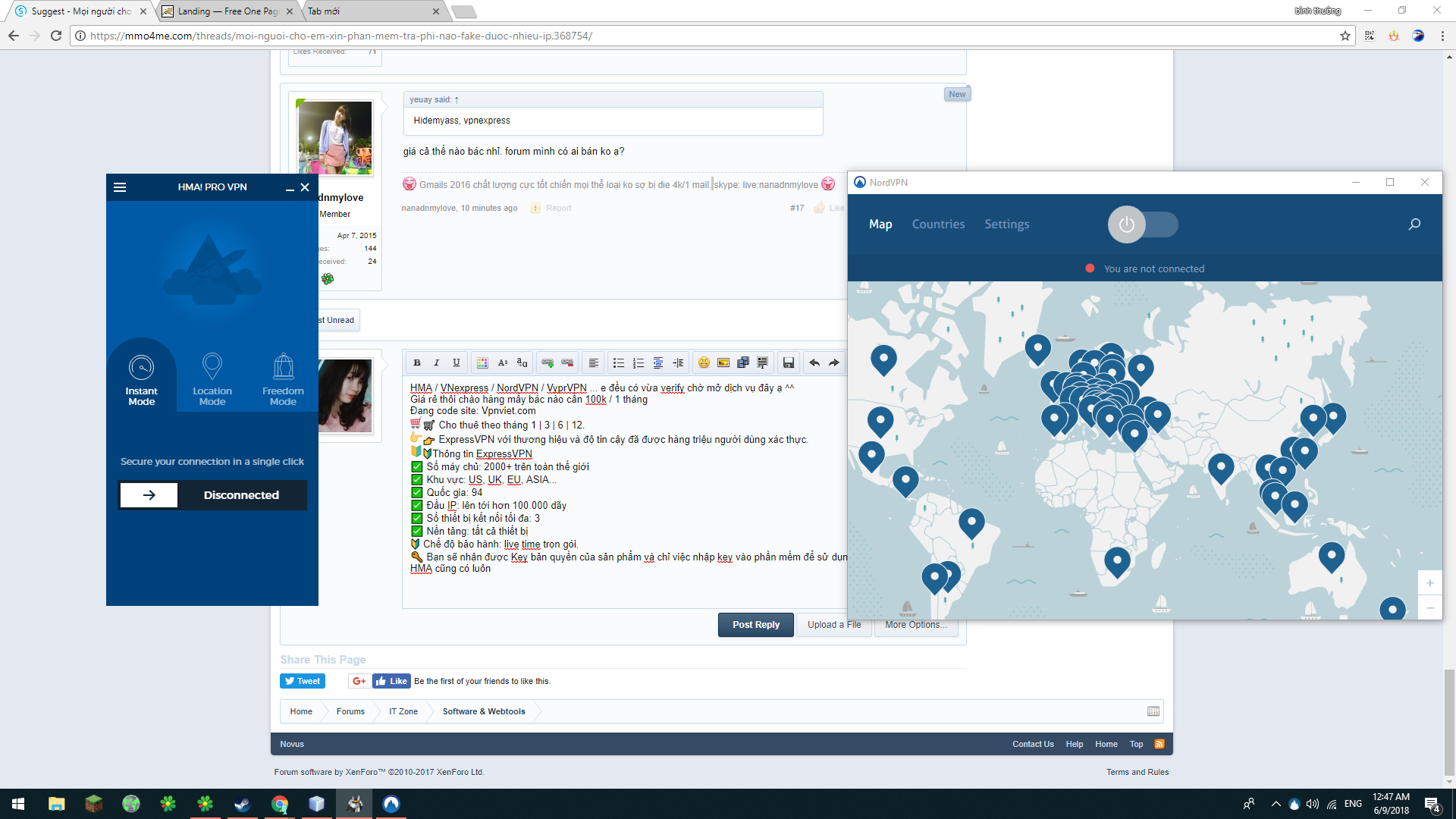
Task: Click the undo arrow in editor
Action: tap(814, 363)
